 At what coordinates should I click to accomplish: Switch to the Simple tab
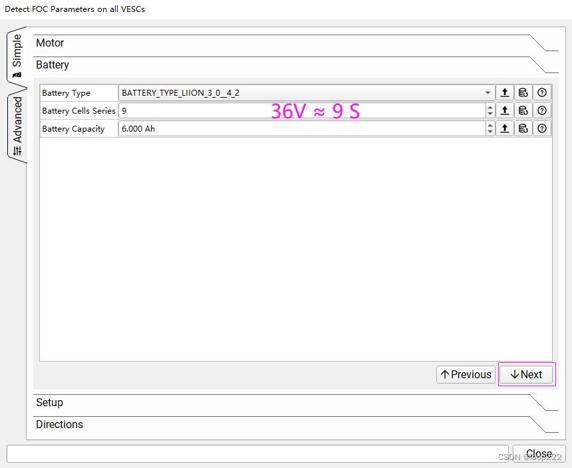tap(17, 55)
